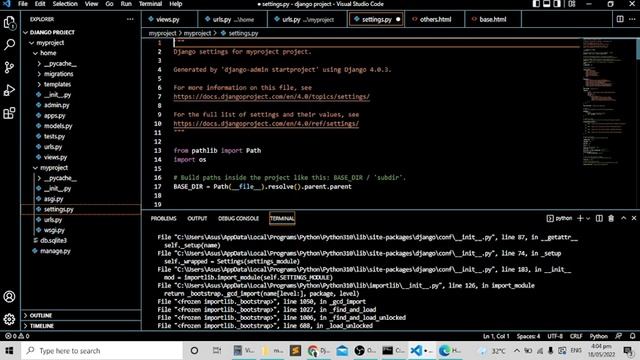Open the File menu
640x360 pixels.
tap(23, 4)
